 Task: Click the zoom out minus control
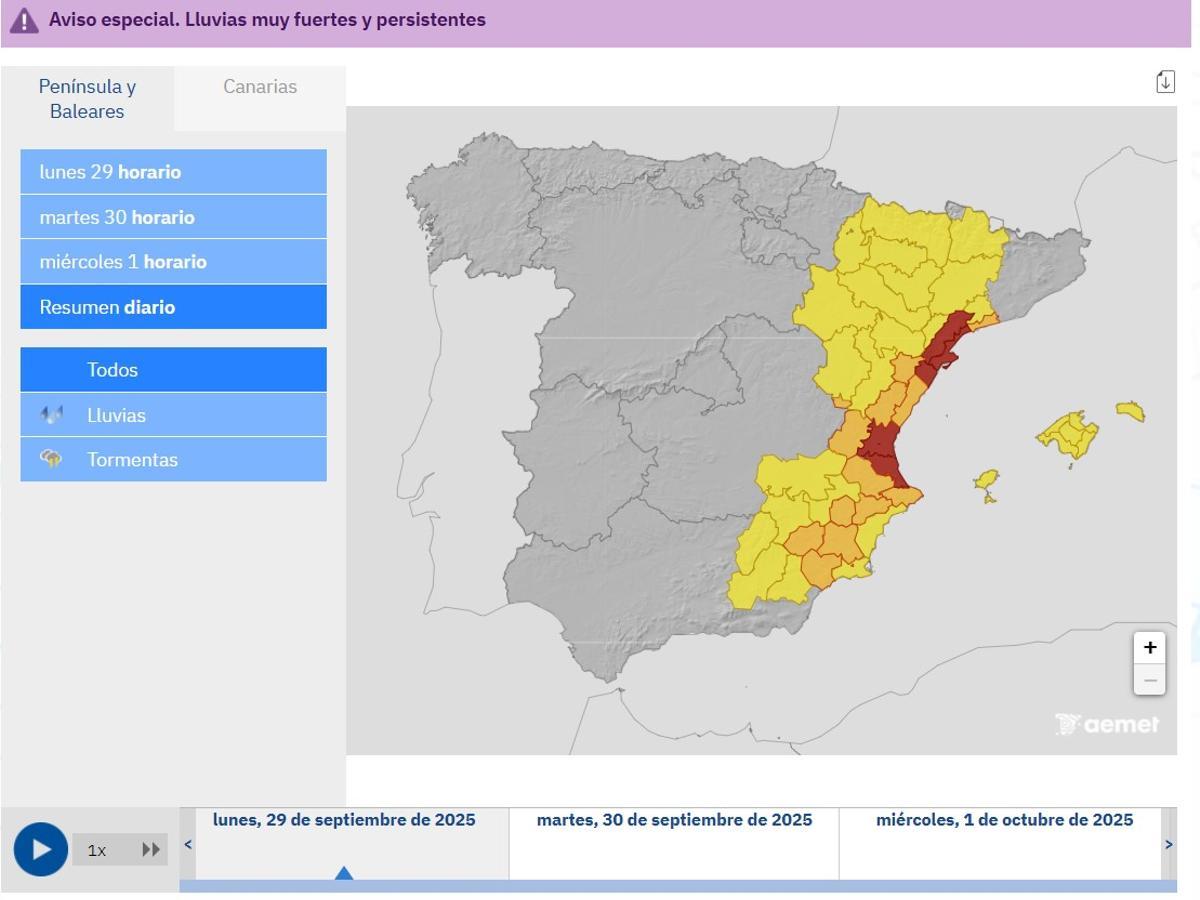tap(1149, 679)
